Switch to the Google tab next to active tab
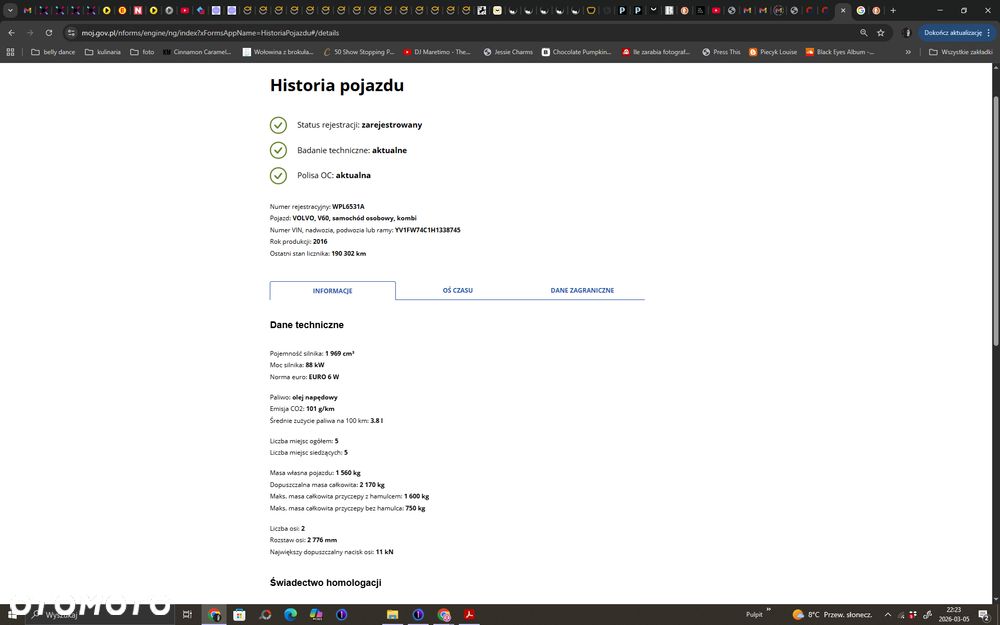 (x=860, y=10)
